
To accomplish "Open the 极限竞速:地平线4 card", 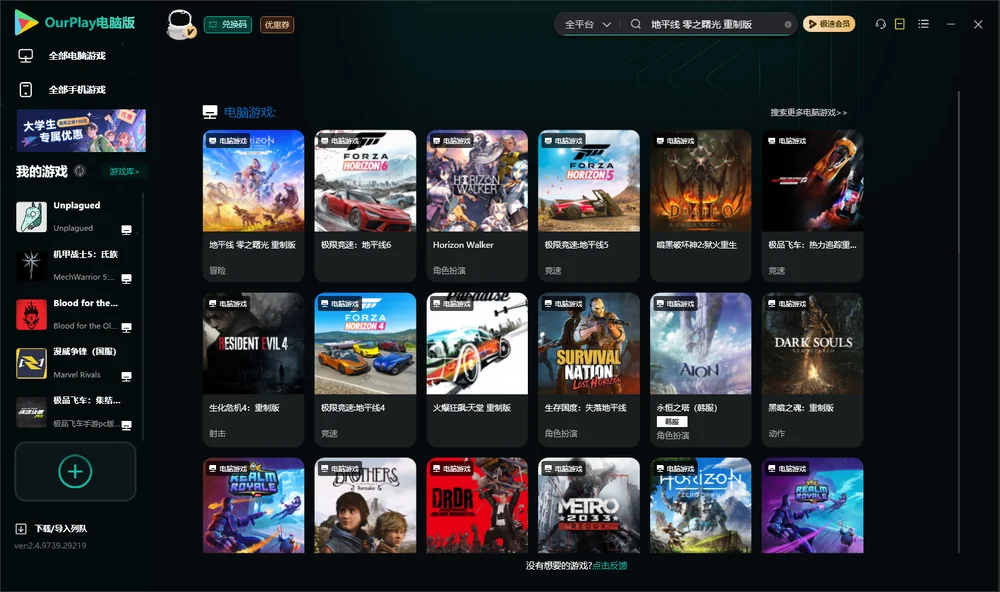I will click(x=365, y=369).
